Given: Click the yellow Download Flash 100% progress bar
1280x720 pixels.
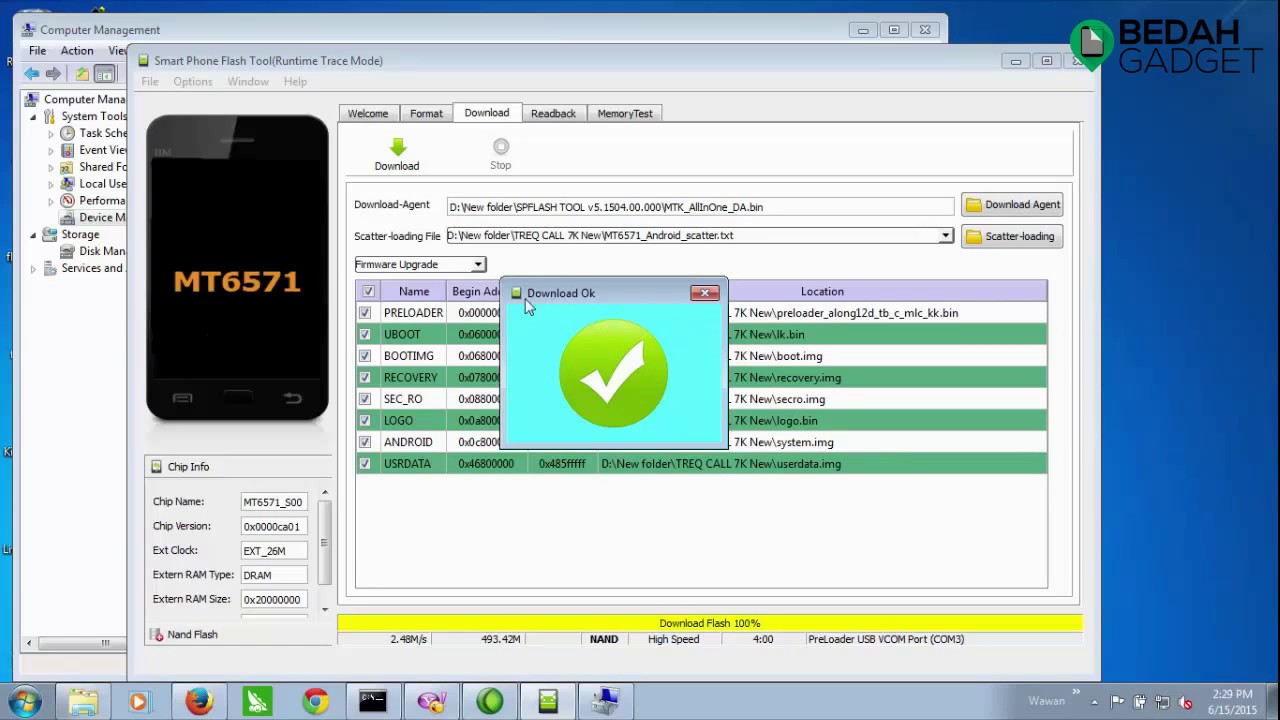Looking at the screenshot, I should pyautogui.click(x=710, y=623).
